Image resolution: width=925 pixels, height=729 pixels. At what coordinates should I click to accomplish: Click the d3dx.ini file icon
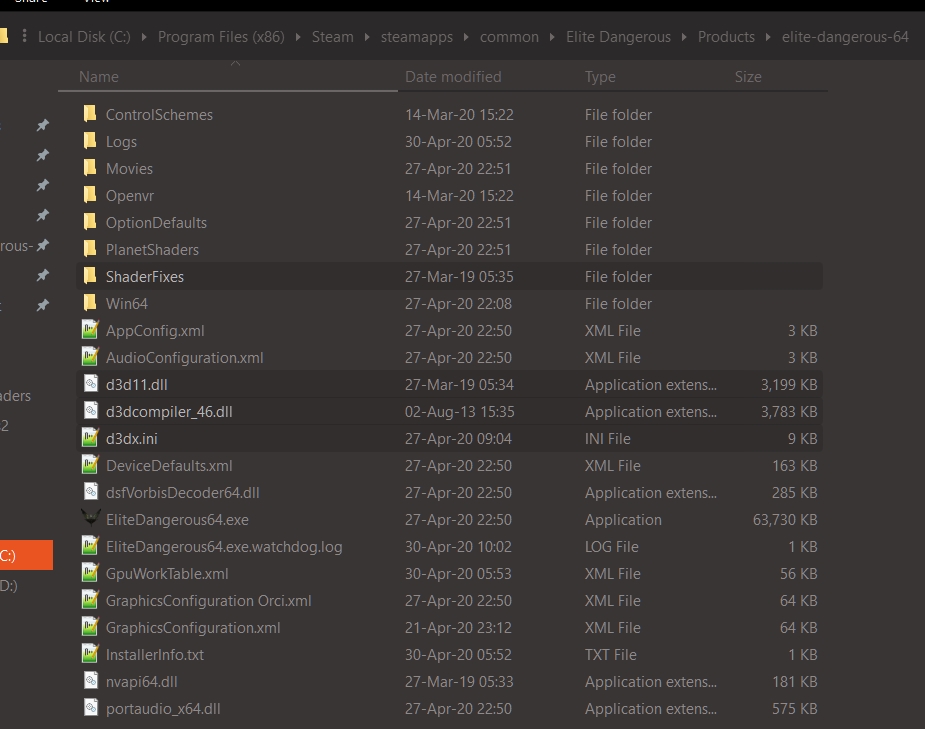coord(90,438)
